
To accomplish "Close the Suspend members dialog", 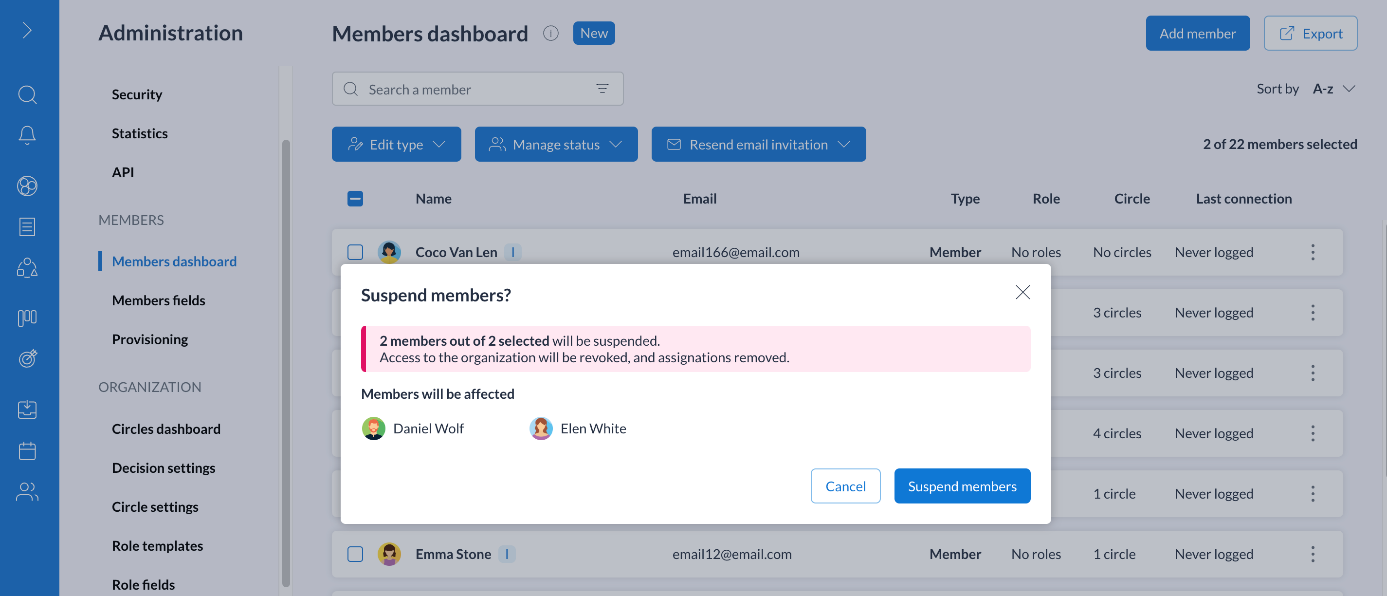I will coord(1022,292).
